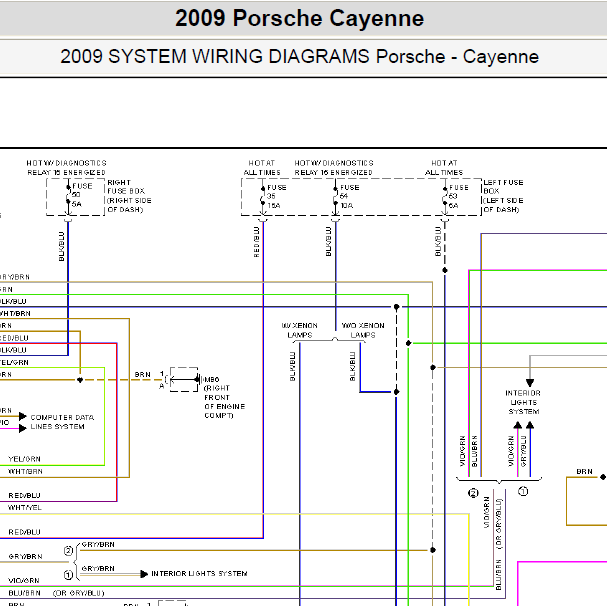
Task: Click the 'COMPUTER DATA LINES SYSTEM' label
Action: tap(62, 422)
